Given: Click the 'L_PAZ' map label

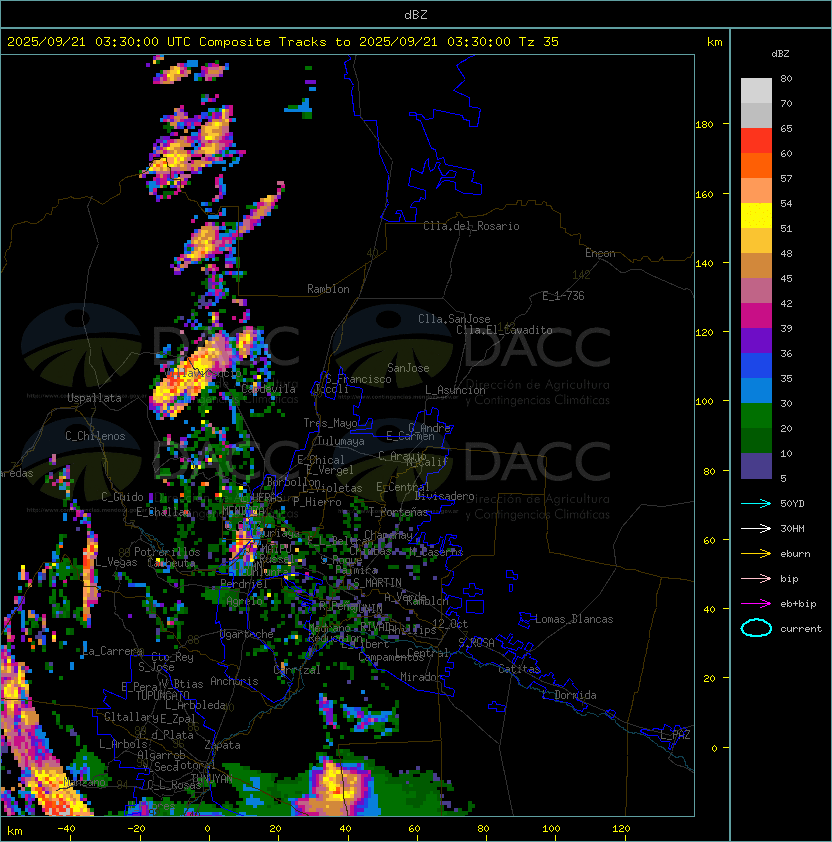Looking at the screenshot, I should [675, 735].
